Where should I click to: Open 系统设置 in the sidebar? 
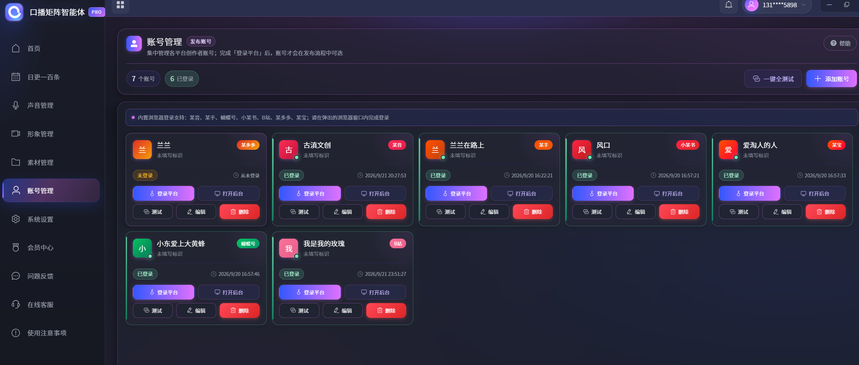coord(51,219)
